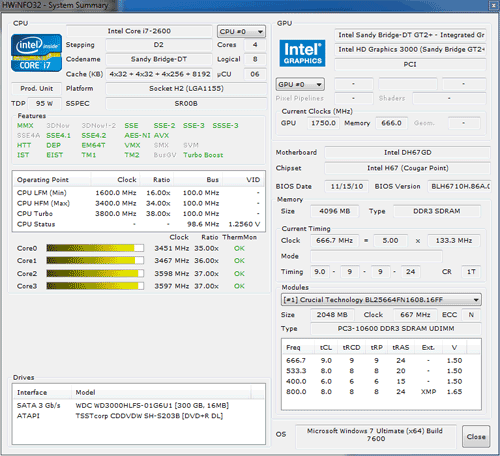Click the µCU 06 field
The image size is (500, 456).
tap(255, 74)
